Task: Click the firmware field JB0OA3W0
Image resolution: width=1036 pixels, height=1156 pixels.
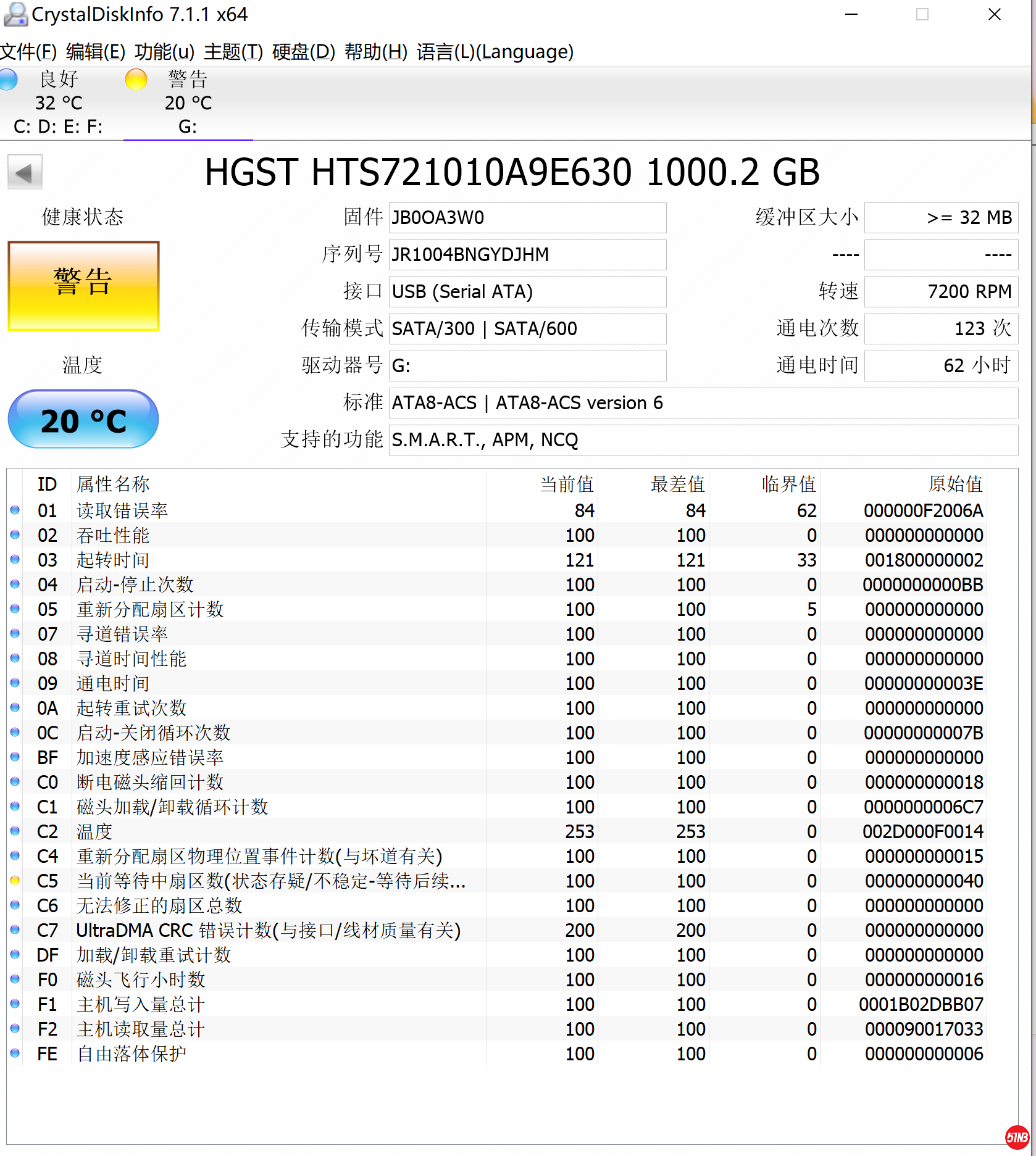Action: pyautogui.click(x=527, y=218)
